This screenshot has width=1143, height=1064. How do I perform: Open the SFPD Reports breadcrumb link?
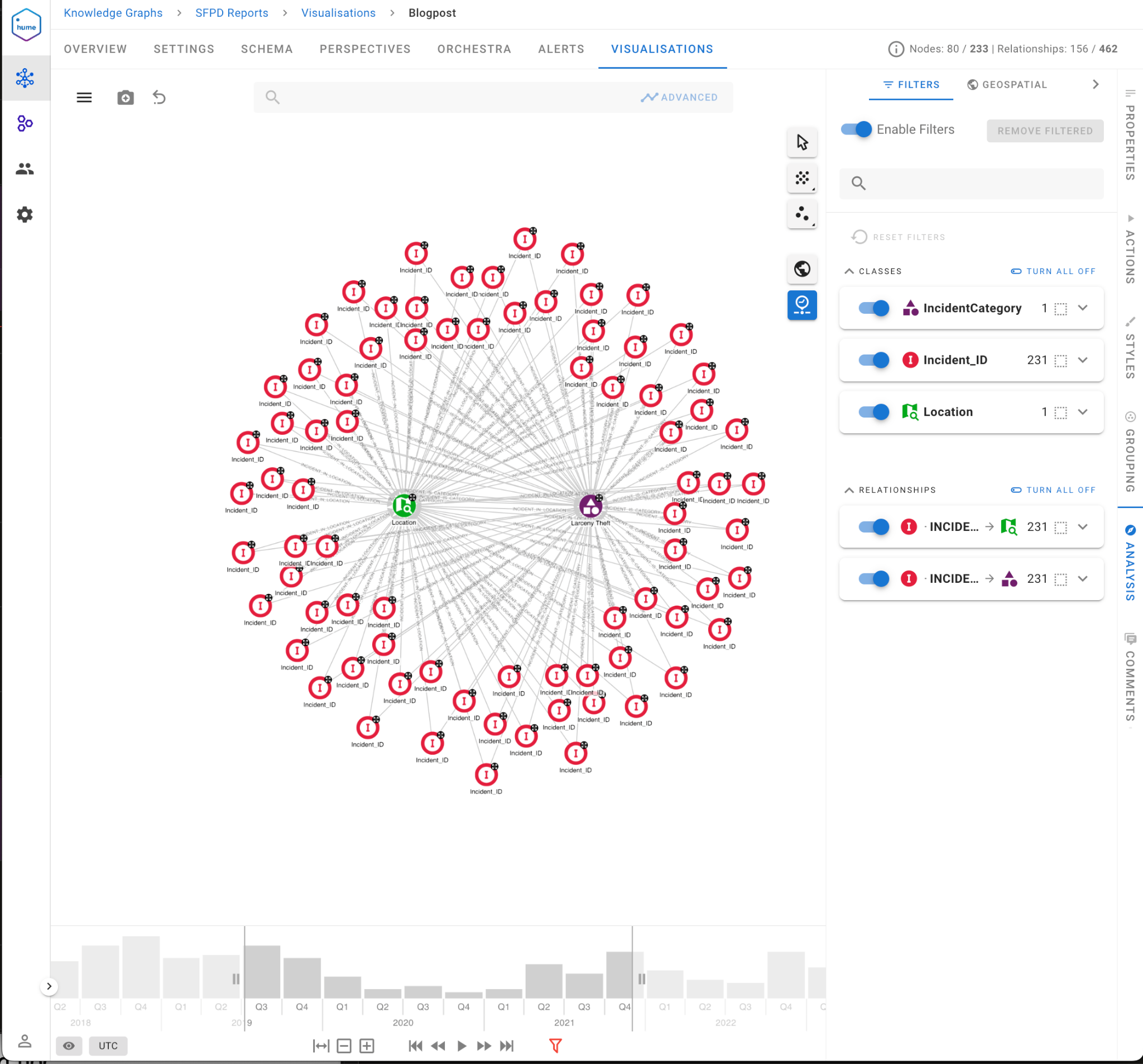pos(232,13)
